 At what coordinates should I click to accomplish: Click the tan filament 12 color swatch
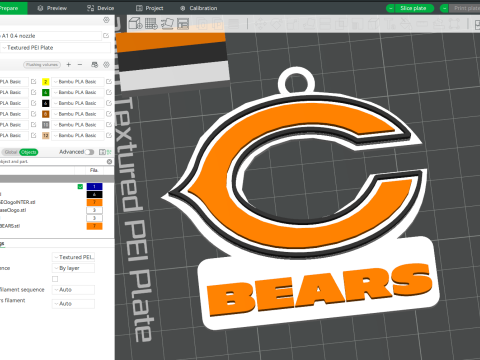click(46, 136)
